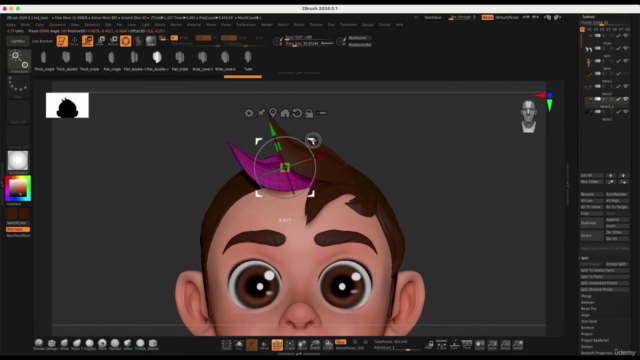Expand the Remesh section
Screen dimensions: 640x360
(x=588, y=328)
